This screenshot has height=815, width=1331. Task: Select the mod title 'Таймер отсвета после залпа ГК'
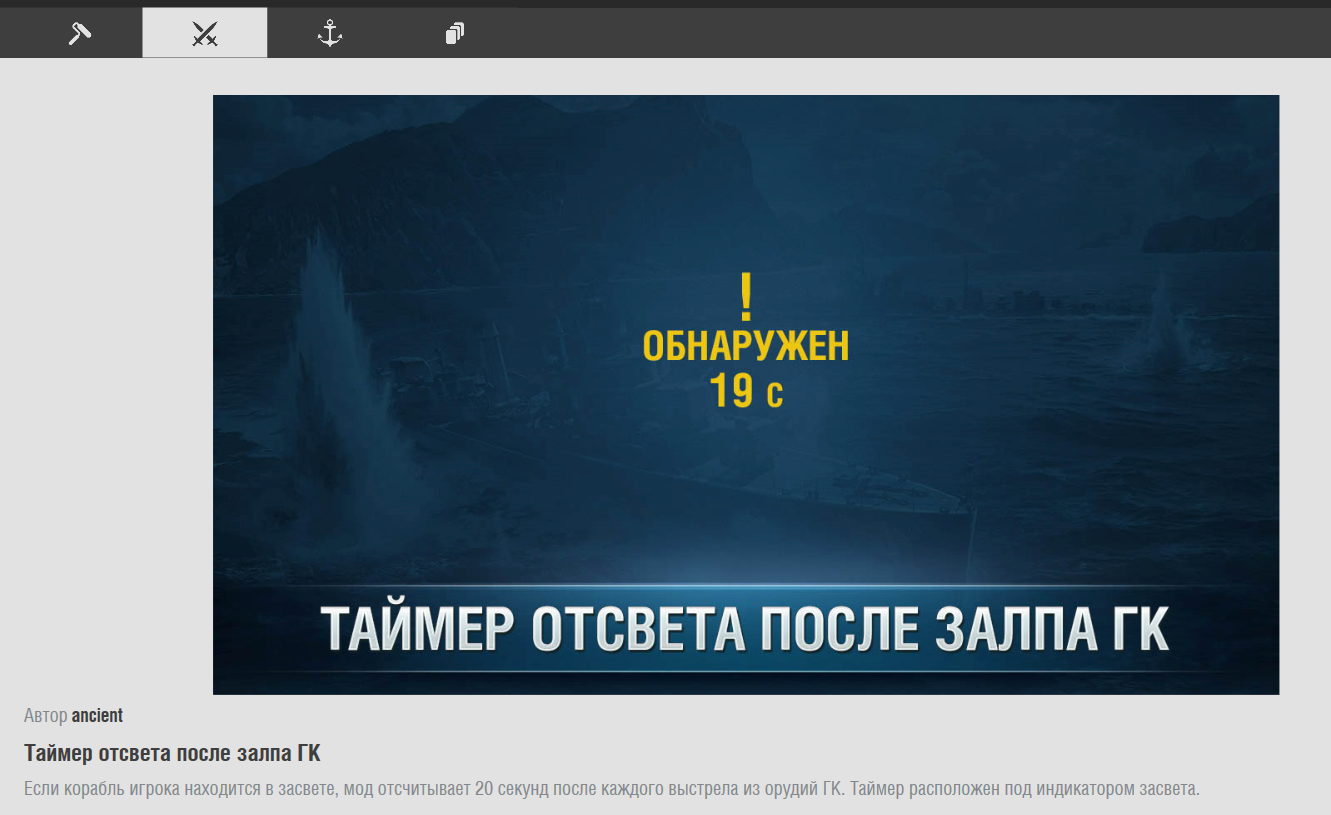172,753
